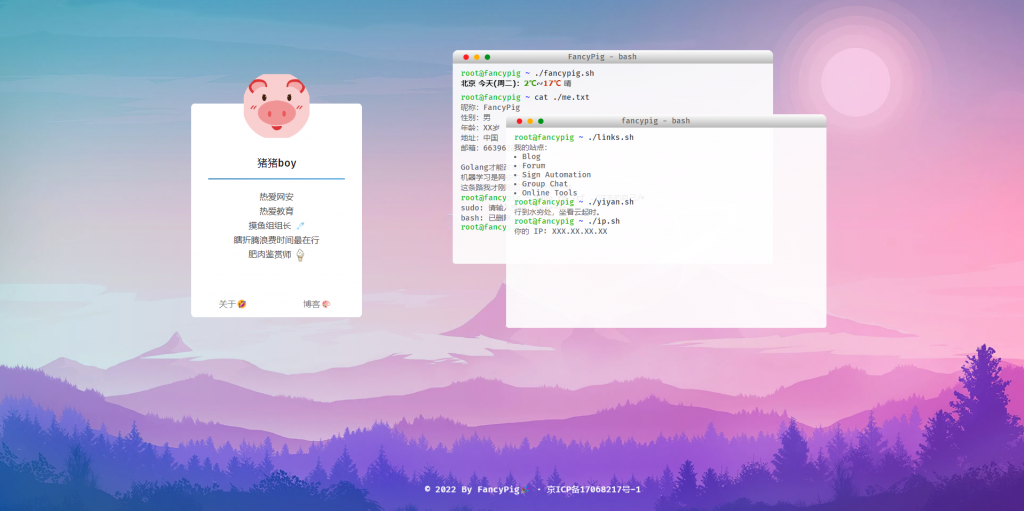Open the Online Tools link
This screenshot has height=511, width=1024.
point(549,193)
